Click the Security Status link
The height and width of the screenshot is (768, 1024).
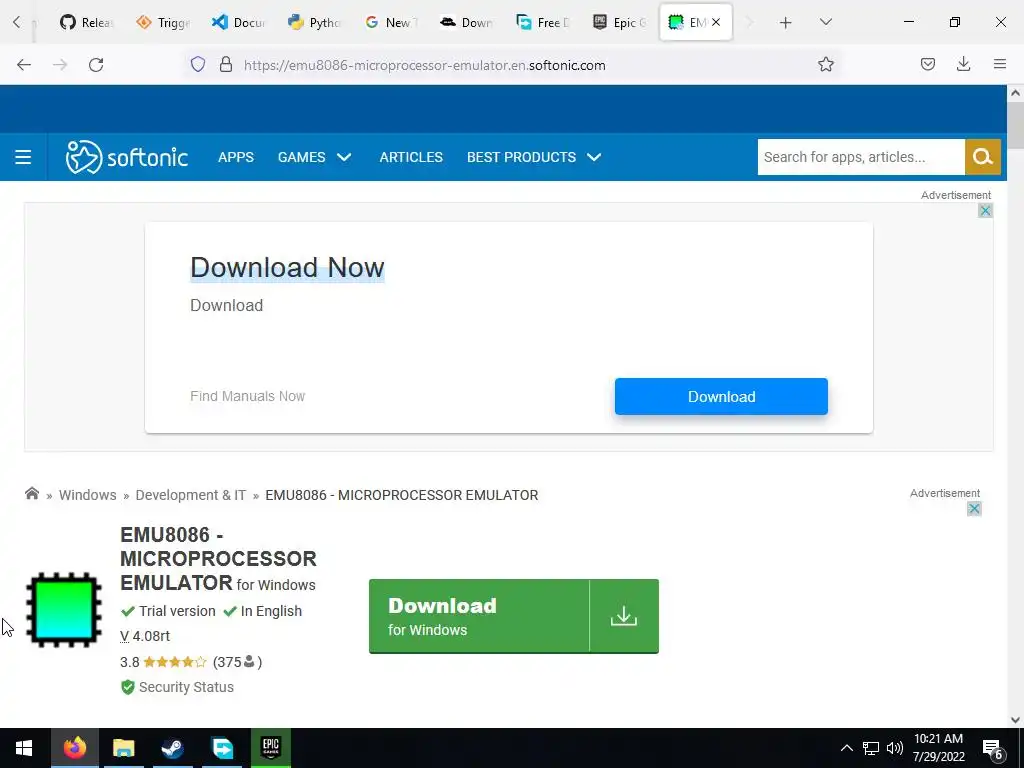(186, 687)
